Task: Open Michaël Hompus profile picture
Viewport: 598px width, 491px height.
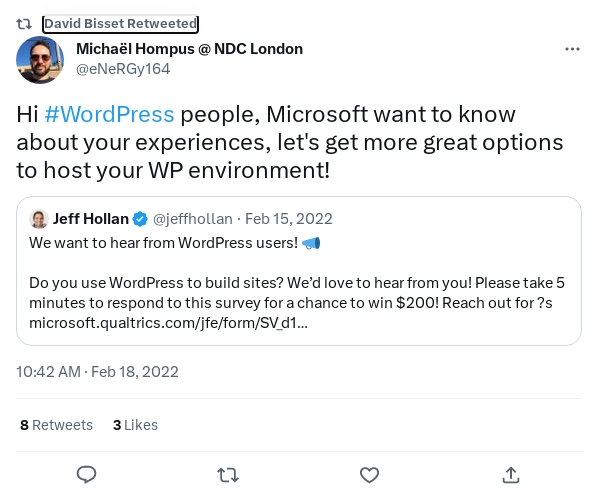Action: (x=40, y=60)
